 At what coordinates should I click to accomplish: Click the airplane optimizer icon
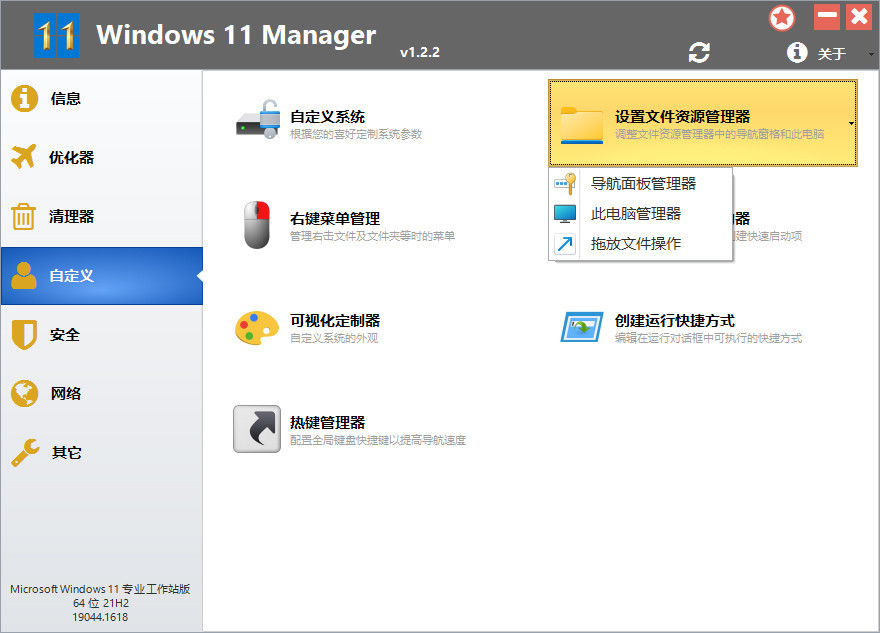pyautogui.click(x=24, y=157)
